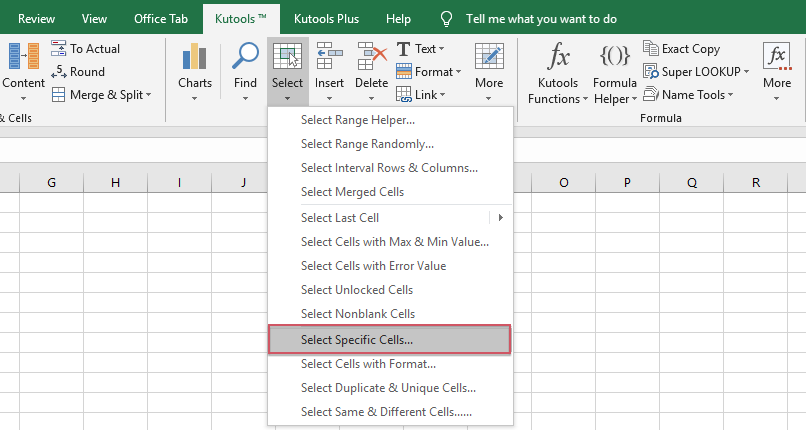Image resolution: width=806 pixels, height=430 pixels.
Task: Click the To Actual button
Action: pyautogui.click(x=95, y=49)
